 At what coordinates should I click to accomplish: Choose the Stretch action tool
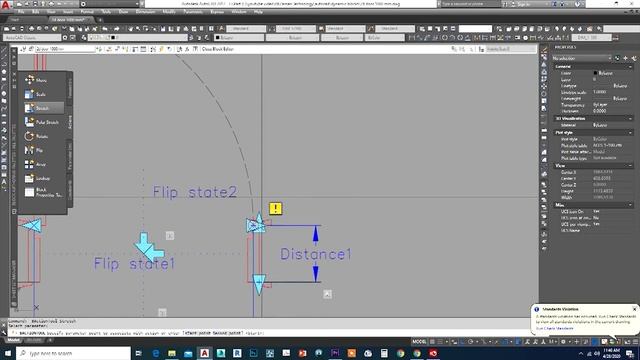(43, 108)
